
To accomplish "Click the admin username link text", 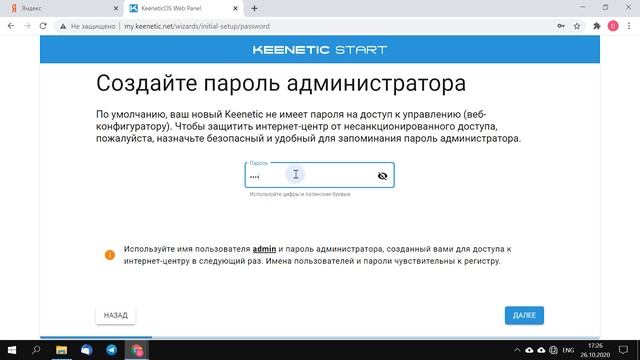I will tap(264, 249).
